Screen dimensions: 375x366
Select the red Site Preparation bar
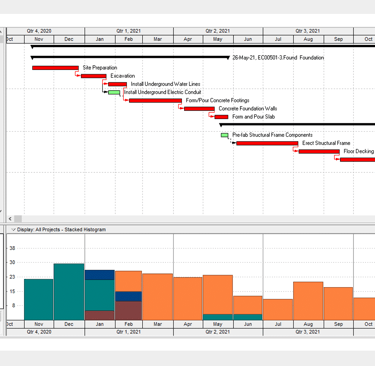[x=55, y=68]
